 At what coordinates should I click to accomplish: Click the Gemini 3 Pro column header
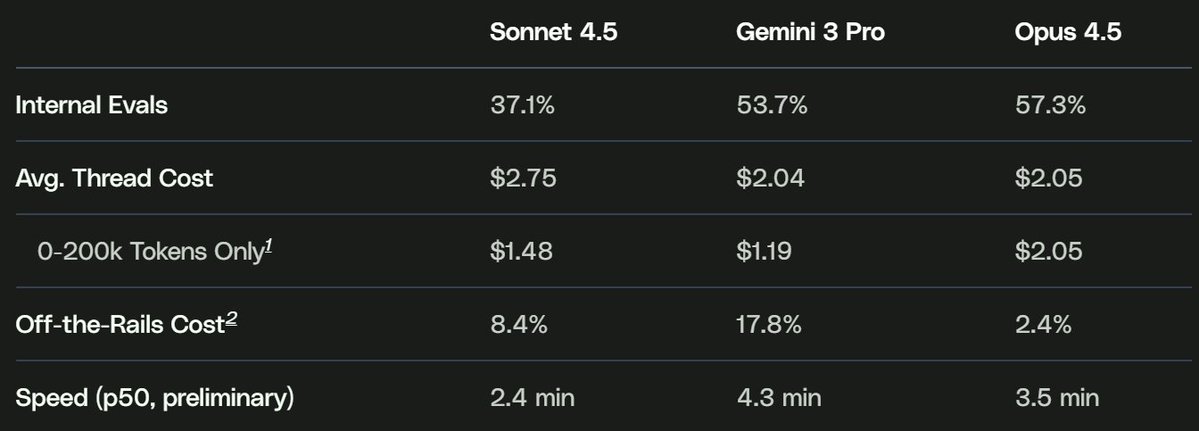point(810,32)
